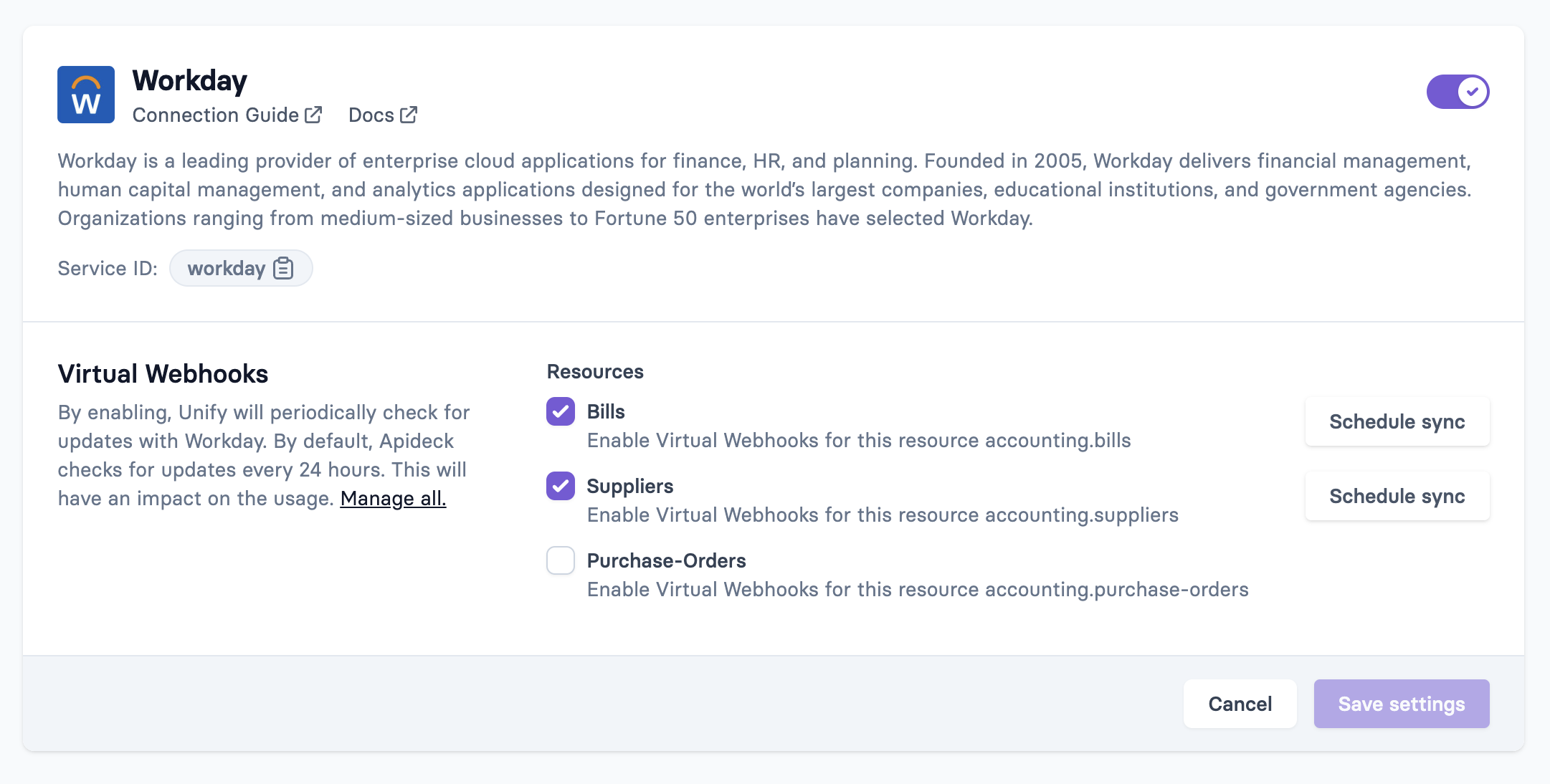Enable the Purchase-Orders checkbox

(561, 560)
